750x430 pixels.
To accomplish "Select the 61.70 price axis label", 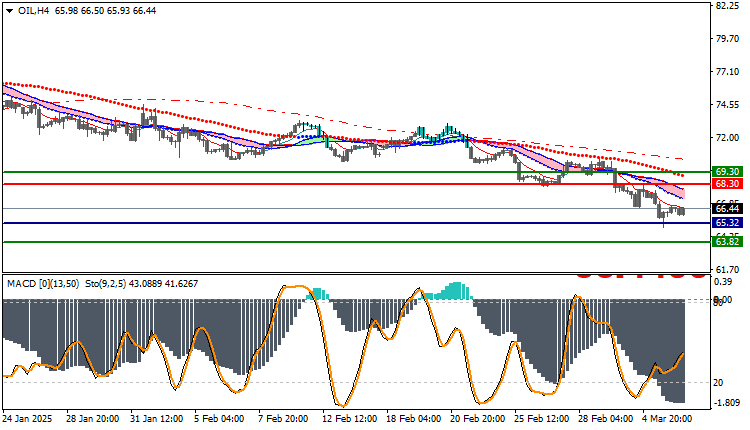I will [x=727, y=270].
